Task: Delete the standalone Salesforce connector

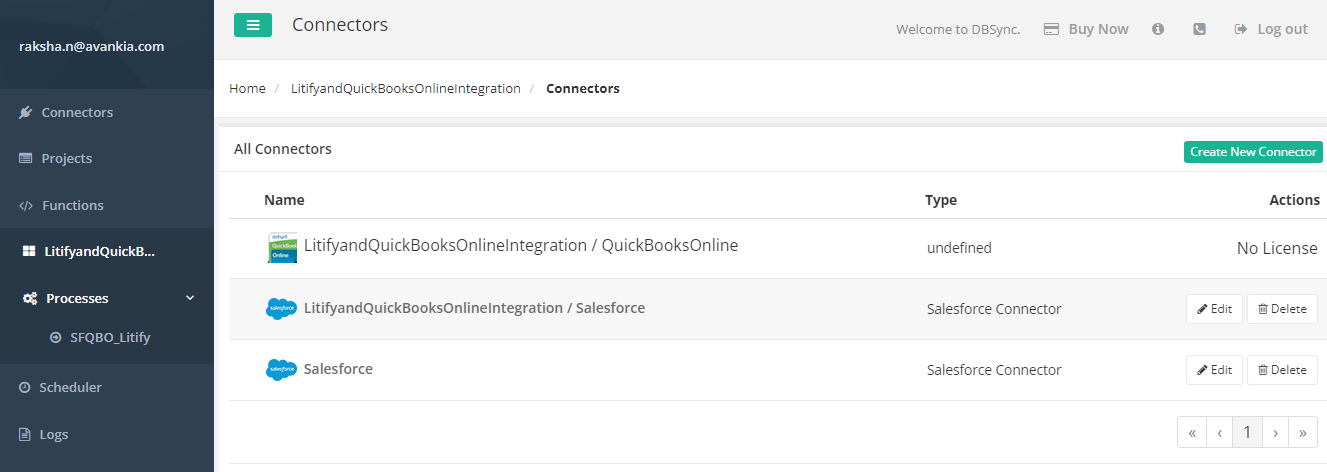Action: tap(1281, 370)
